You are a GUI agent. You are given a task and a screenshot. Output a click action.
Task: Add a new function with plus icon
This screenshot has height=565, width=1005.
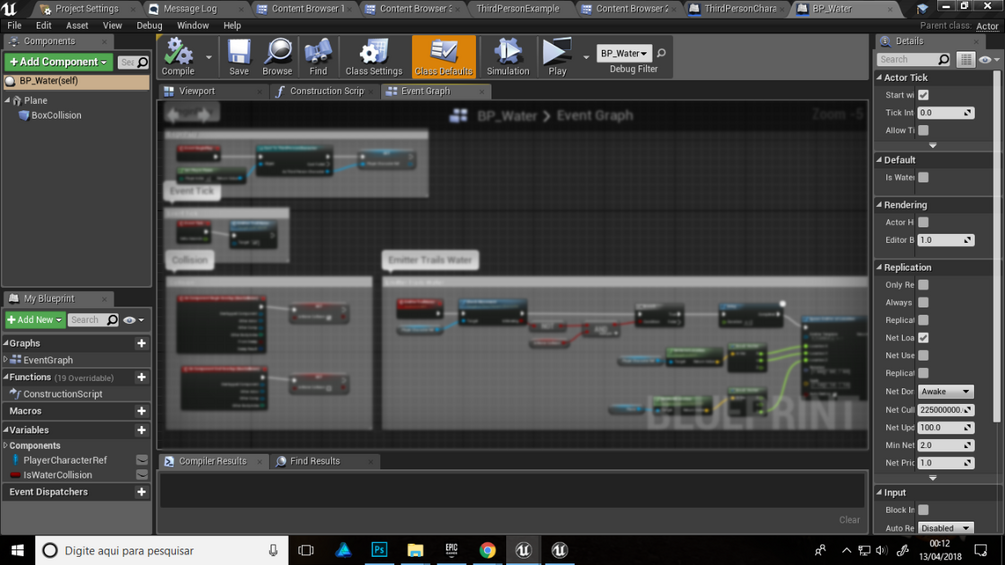click(x=142, y=377)
